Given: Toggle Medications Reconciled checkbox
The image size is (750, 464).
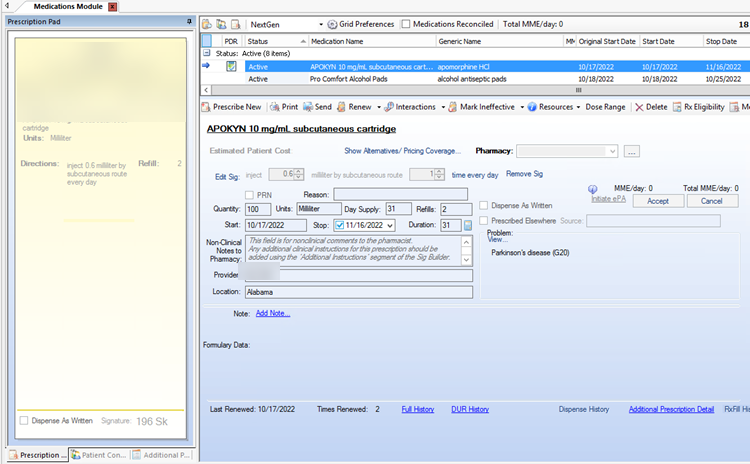Looking at the screenshot, I should (406, 24).
